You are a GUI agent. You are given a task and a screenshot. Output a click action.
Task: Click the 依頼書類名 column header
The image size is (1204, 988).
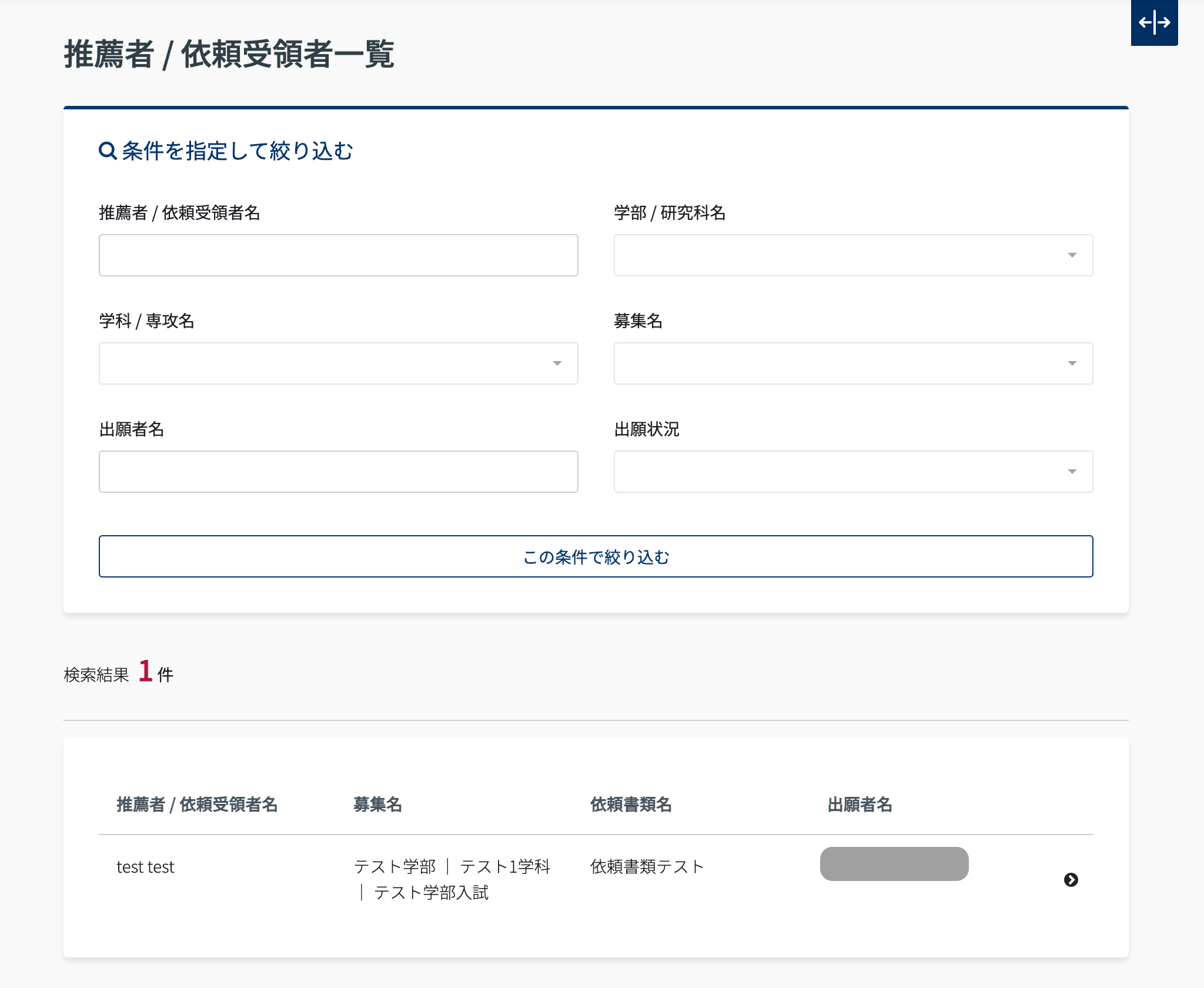coord(631,805)
